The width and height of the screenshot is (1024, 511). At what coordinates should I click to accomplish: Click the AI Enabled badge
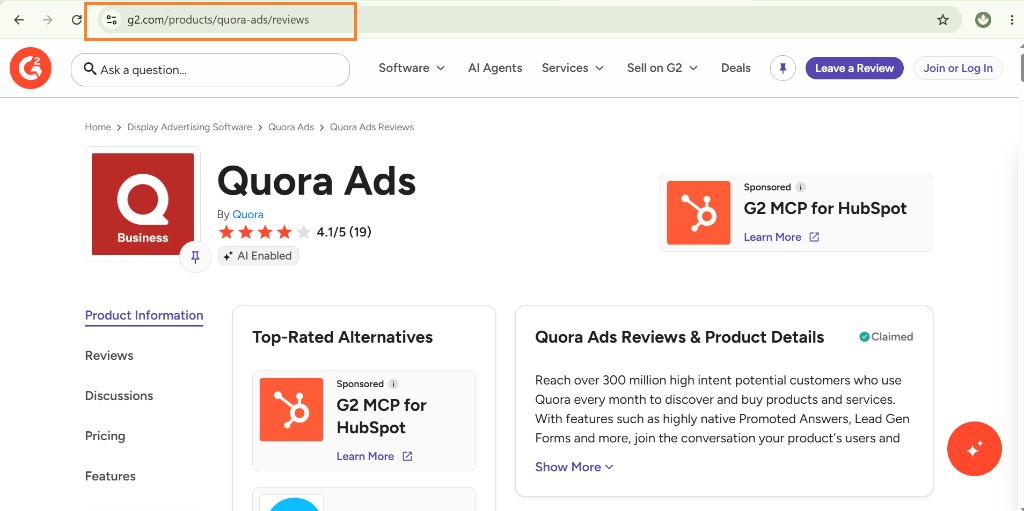tap(258, 256)
